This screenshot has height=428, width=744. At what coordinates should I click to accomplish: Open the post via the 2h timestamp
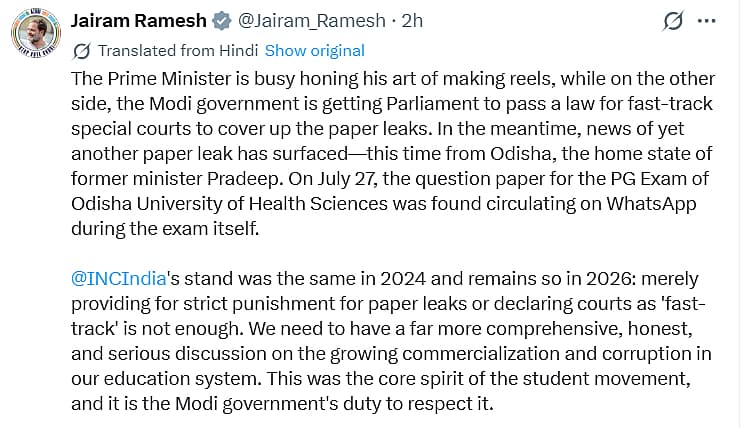pyautogui.click(x=412, y=21)
